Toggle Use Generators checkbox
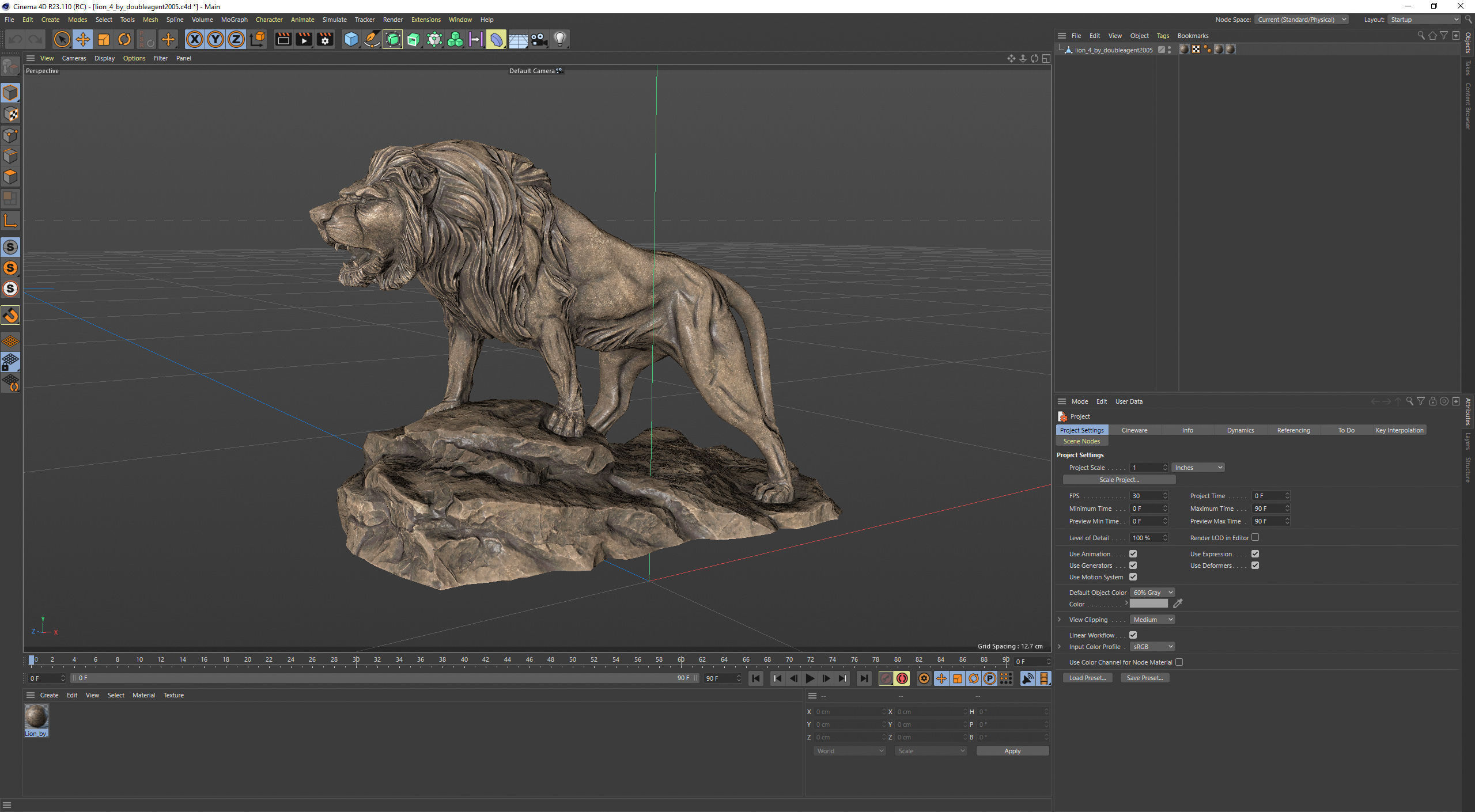 pos(1133,566)
